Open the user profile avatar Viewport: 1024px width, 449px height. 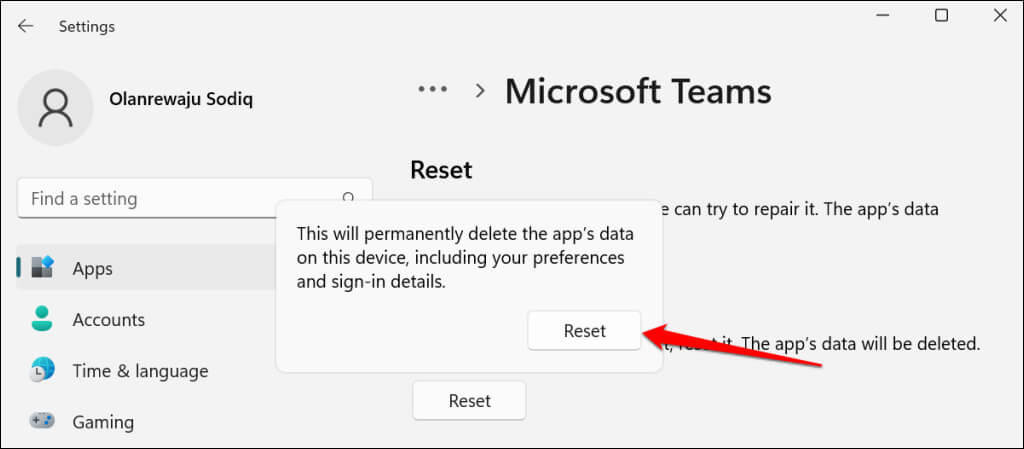point(56,107)
